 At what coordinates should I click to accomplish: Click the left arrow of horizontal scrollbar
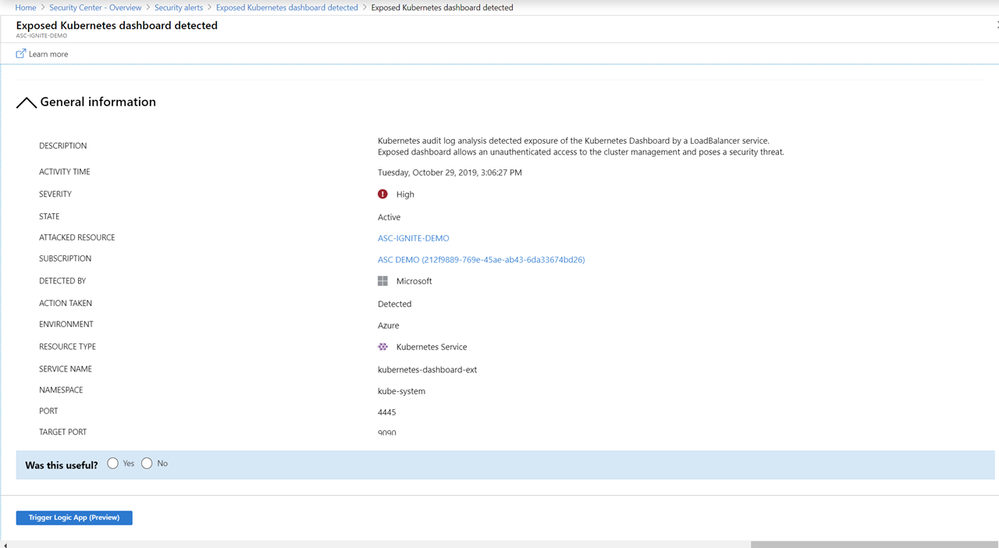pos(4,545)
